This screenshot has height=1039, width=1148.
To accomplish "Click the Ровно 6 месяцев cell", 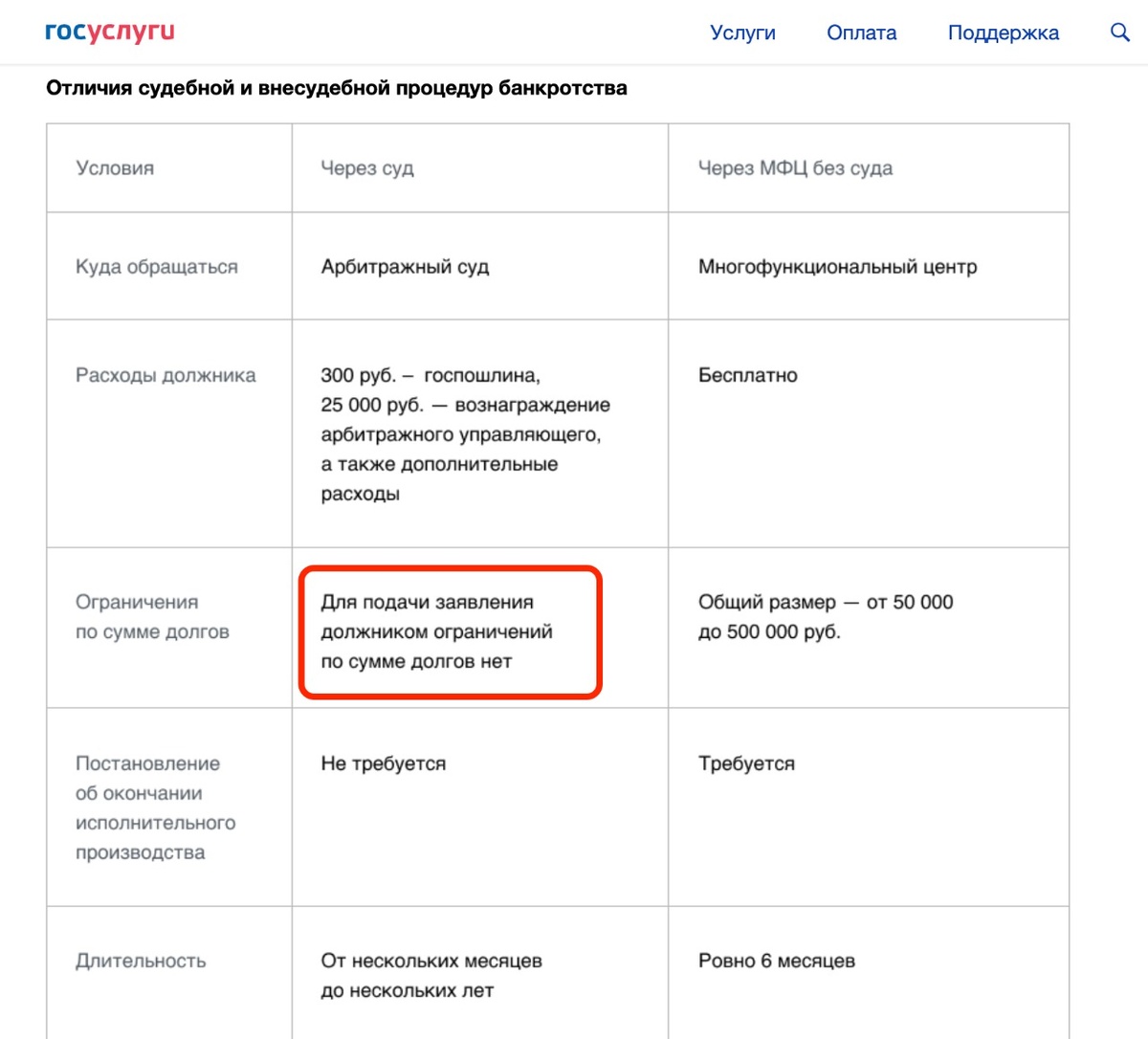I will tap(775, 961).
